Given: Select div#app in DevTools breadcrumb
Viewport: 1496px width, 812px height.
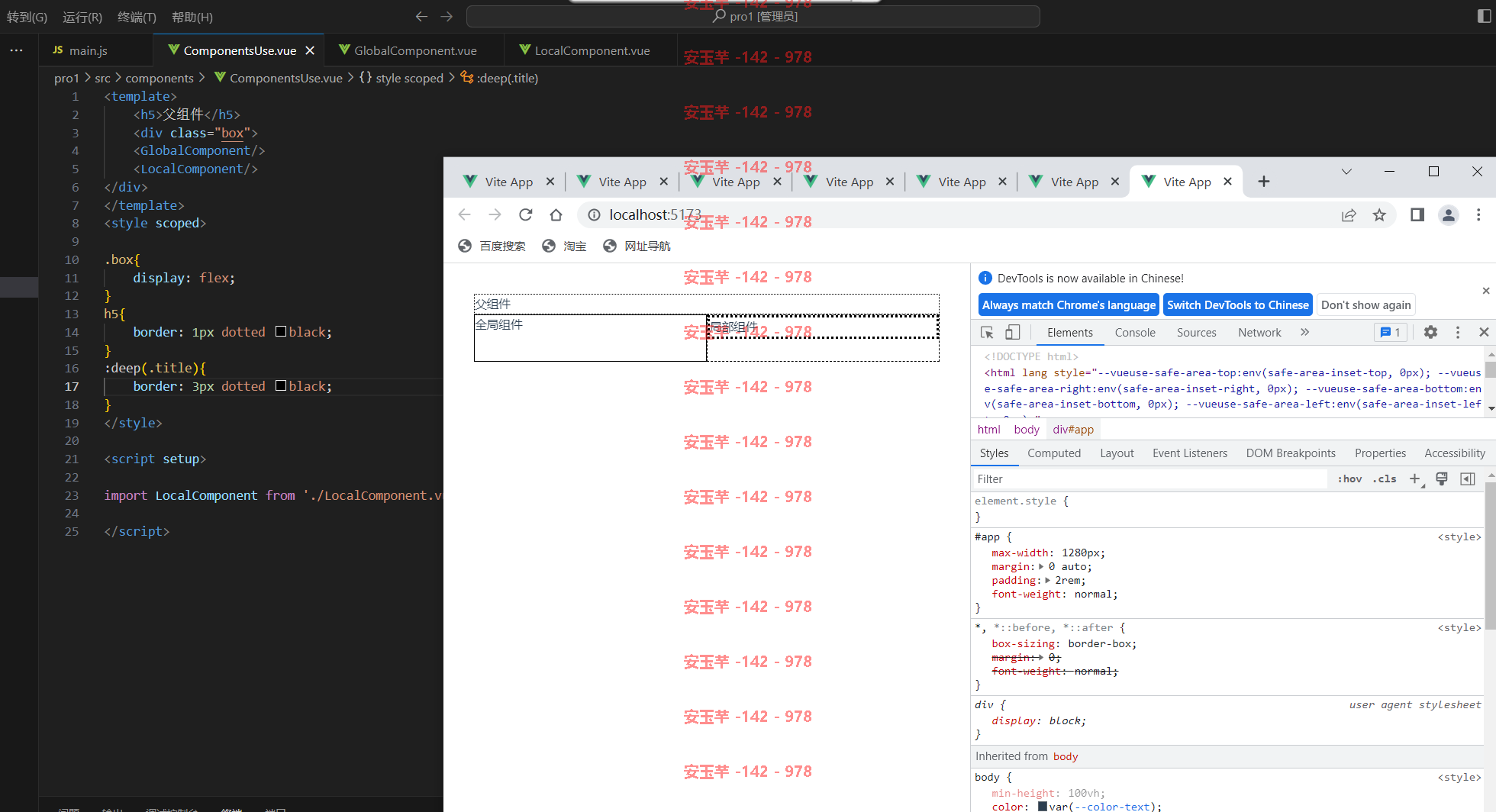Looking at the screenshot, I should pos(1073,430).
